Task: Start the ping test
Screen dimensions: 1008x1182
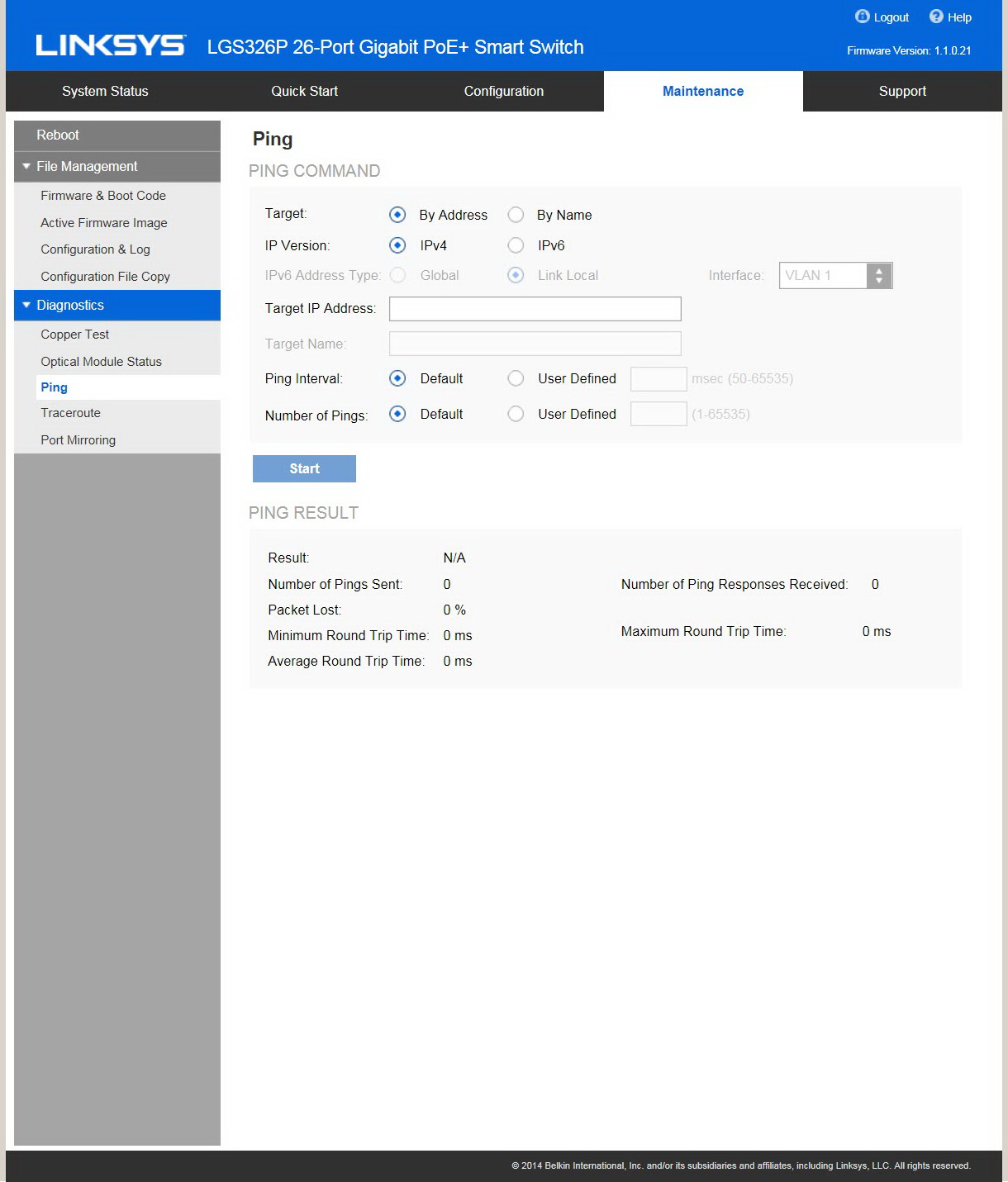Action: pos(304,468)
